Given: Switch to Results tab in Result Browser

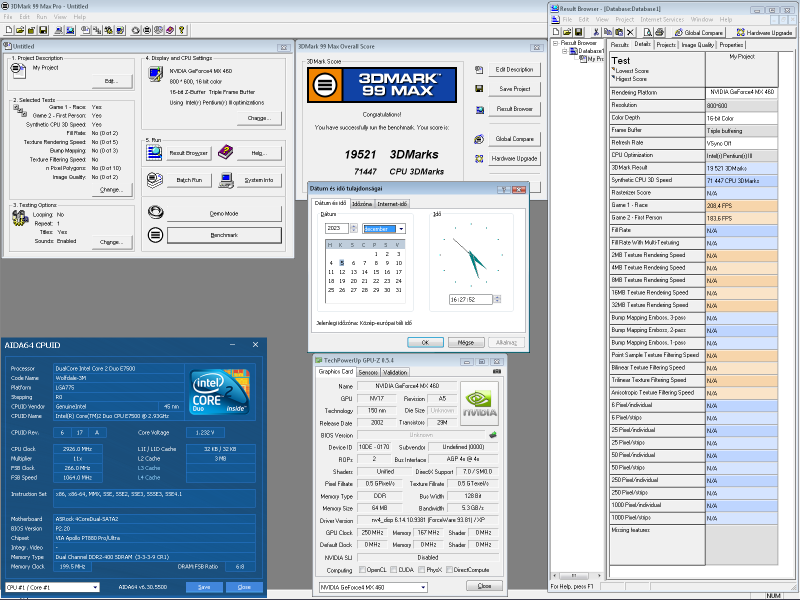Looking at the screenshot, I should click(619, 45).
